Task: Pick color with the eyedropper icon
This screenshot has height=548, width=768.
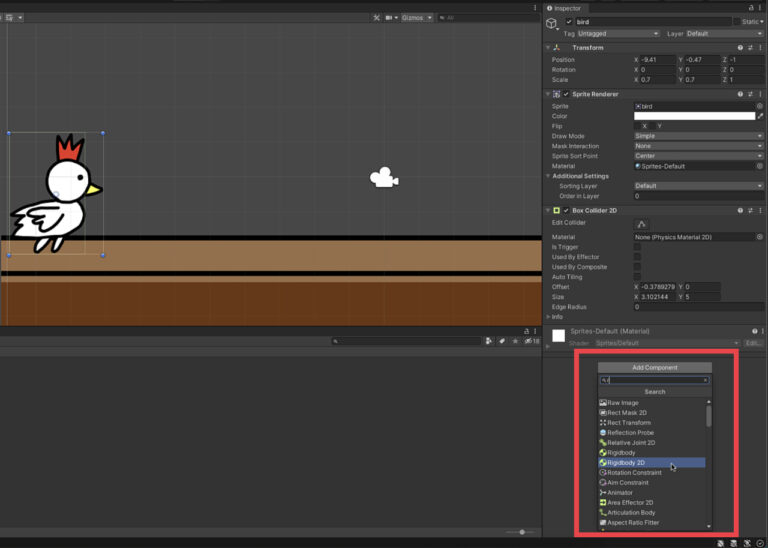Action: [760, 116]
